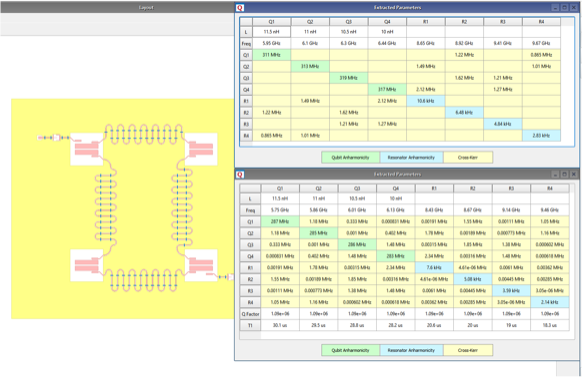
Task: Minimize the lower Extracted Parameters window
Action: pos(555,174)
